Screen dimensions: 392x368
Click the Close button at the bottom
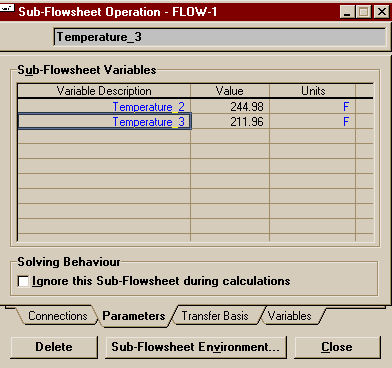point(337,347)
